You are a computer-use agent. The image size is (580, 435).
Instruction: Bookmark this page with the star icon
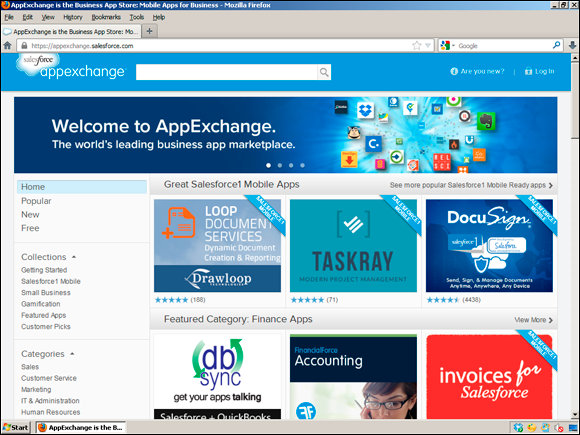click(x=417, y=45)
